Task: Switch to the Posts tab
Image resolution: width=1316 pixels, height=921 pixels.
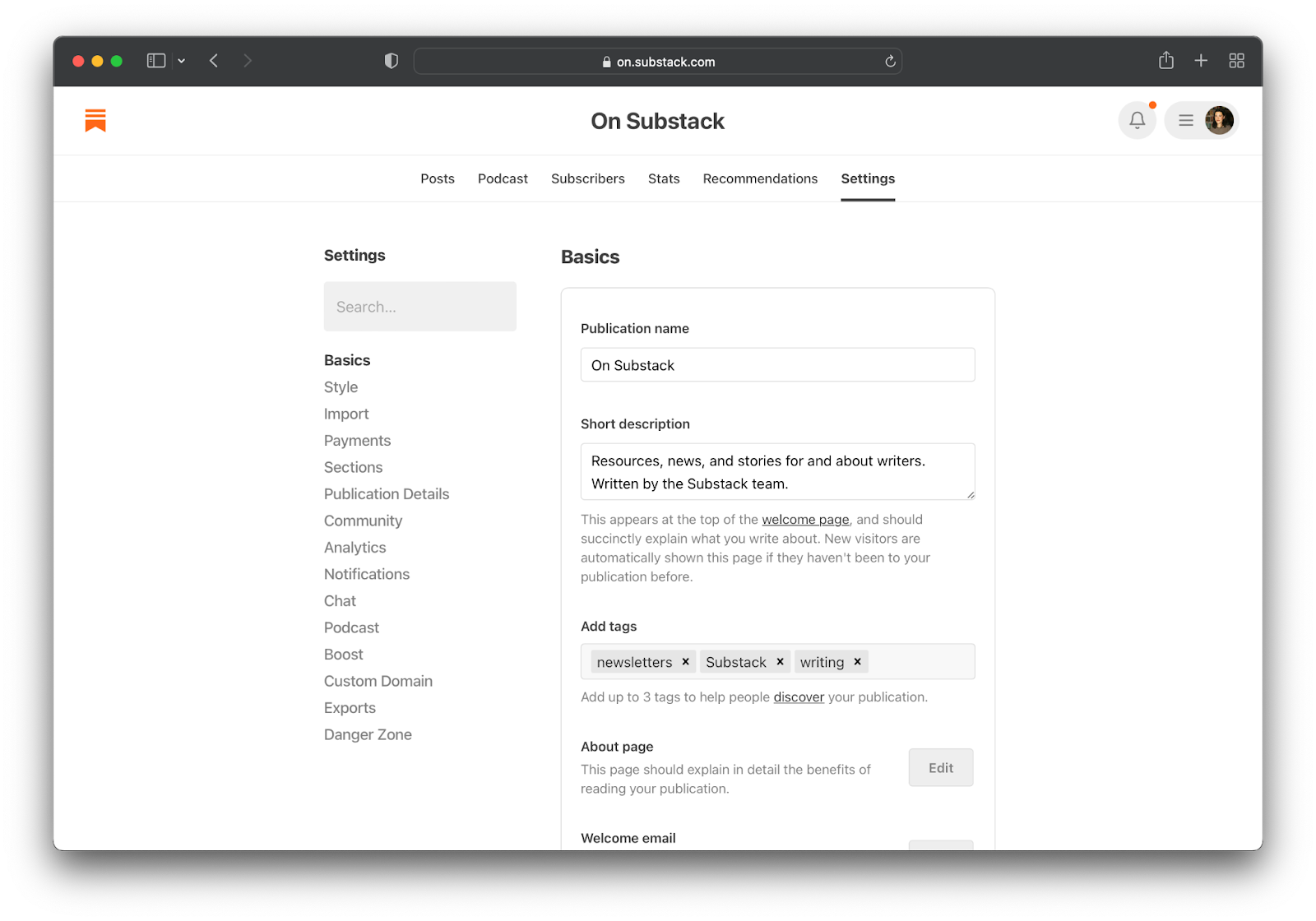Action: pyautogui.click(x=438, y=178)
